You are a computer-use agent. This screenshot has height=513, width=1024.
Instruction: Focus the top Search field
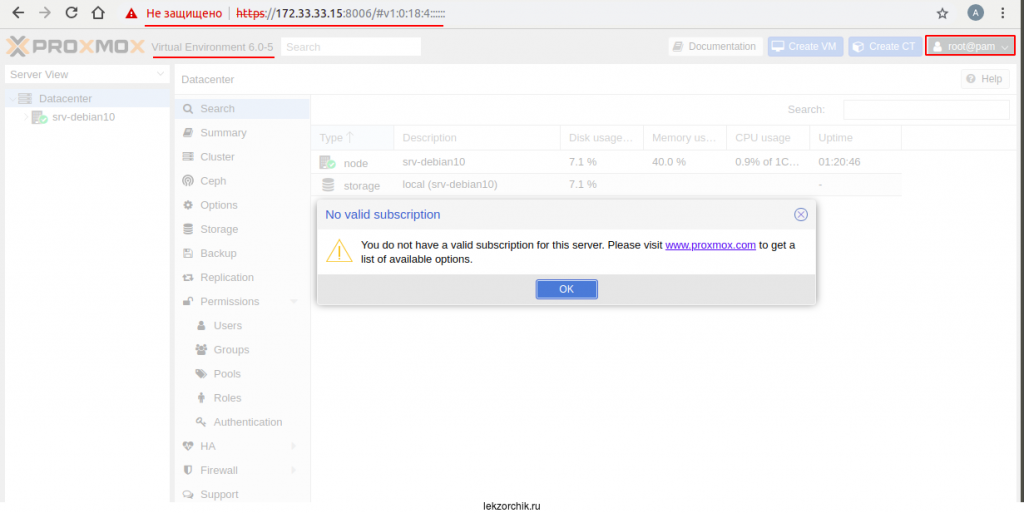tap(351, 47)
